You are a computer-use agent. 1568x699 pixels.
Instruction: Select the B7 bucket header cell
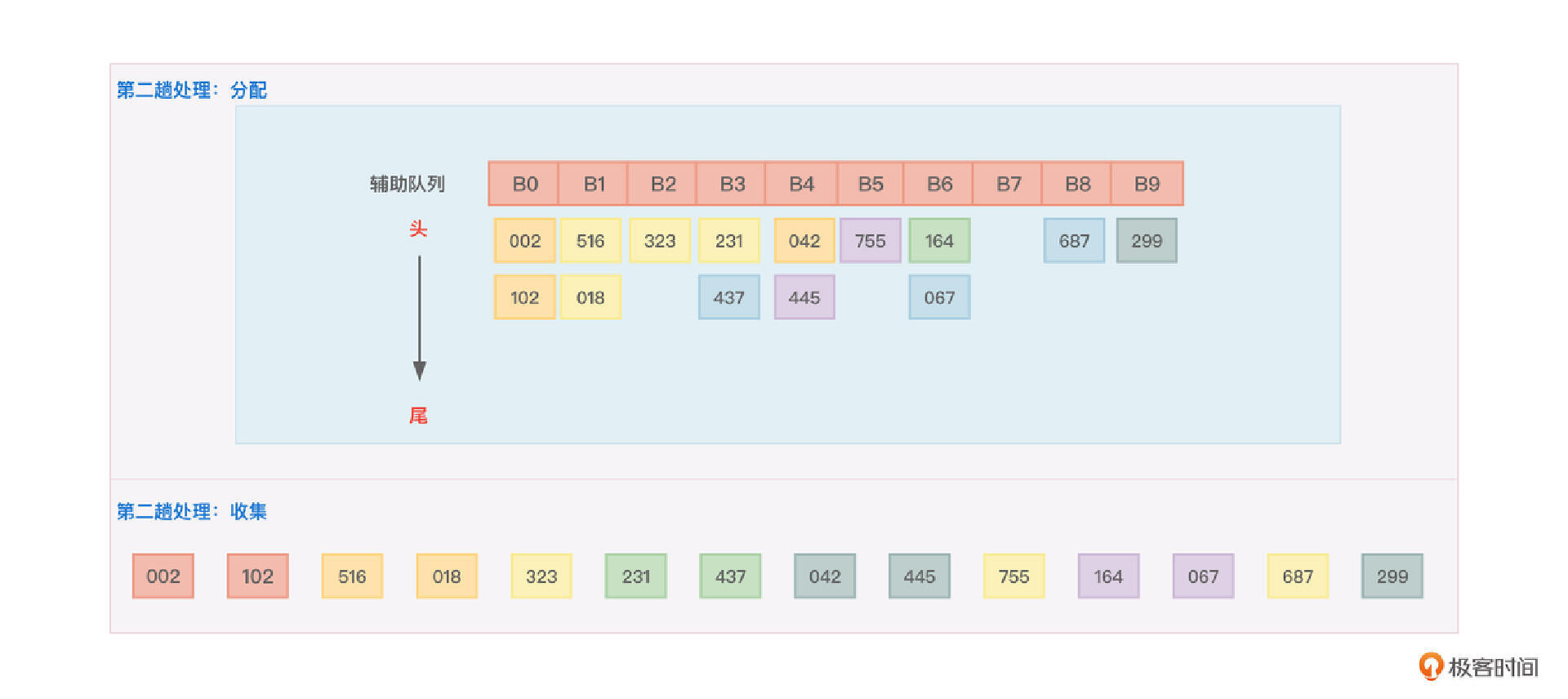tap(1009, 184)
